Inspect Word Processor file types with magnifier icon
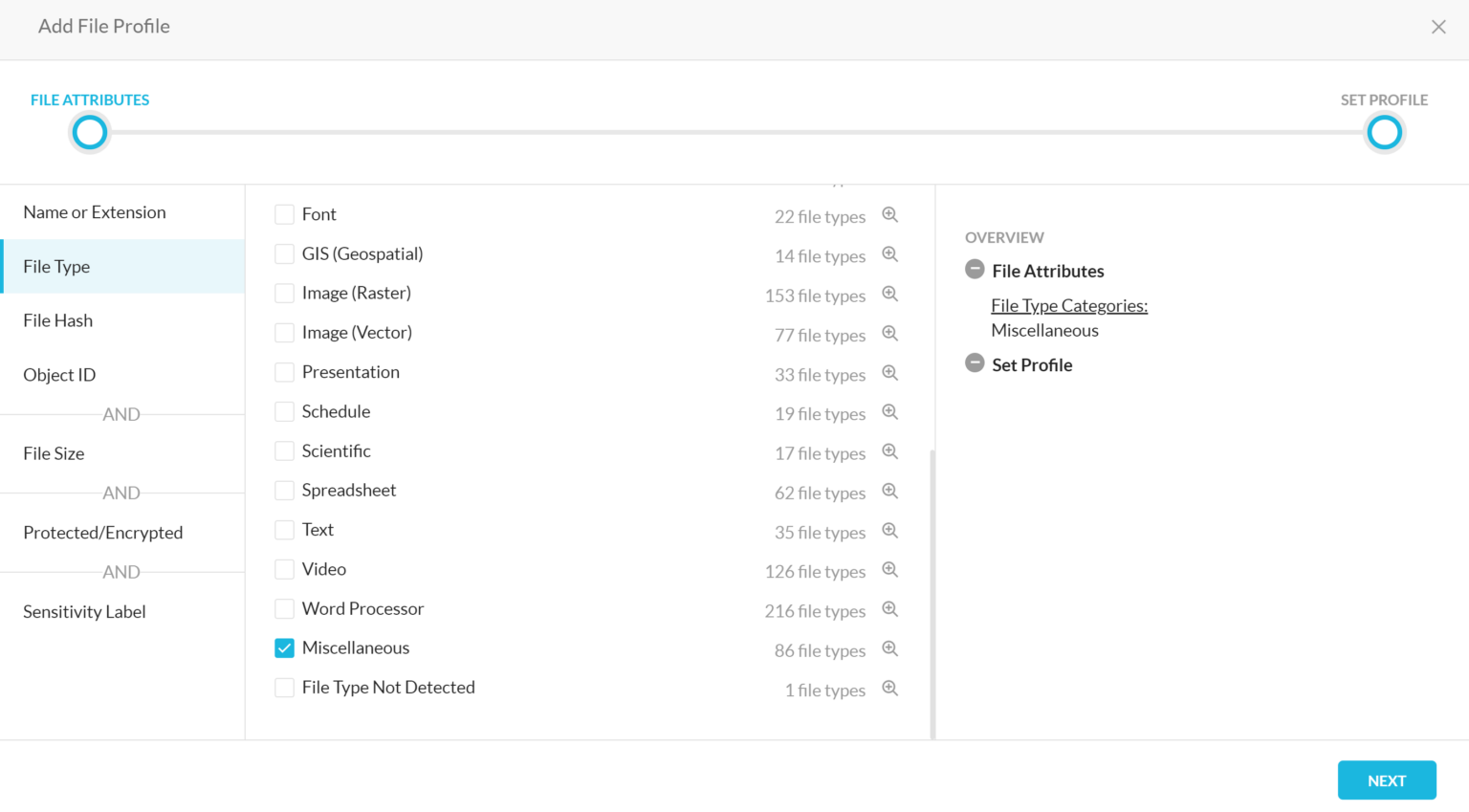 click(889, 609)
